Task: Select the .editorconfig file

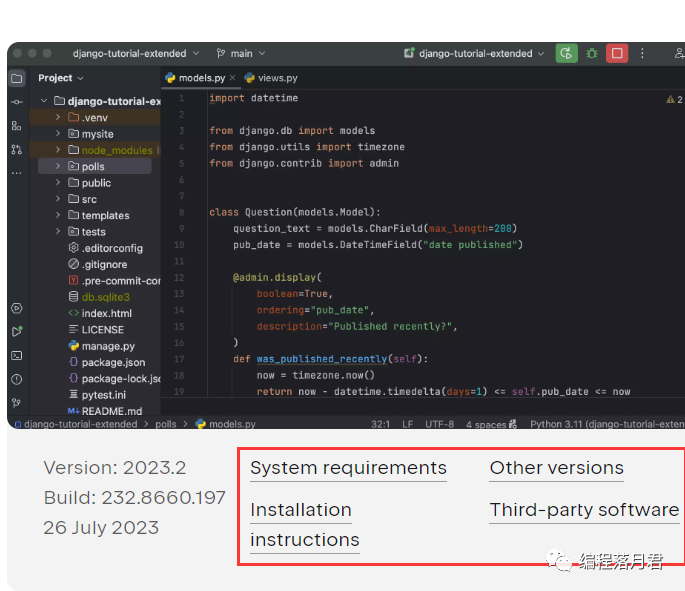Action: [x=106, y=248]
